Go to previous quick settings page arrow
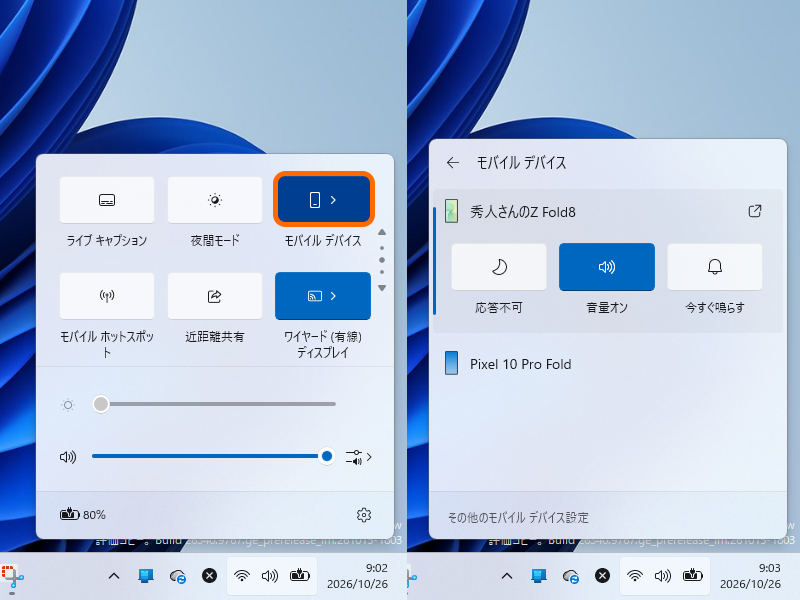 382,232
